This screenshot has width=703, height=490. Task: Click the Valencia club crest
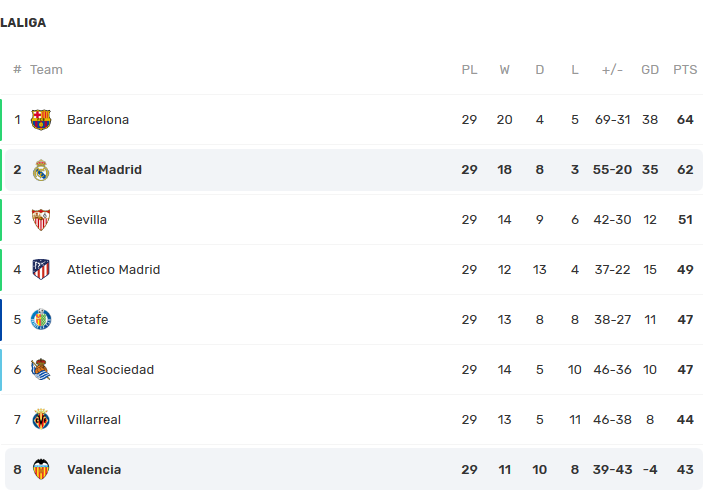[x=41, y=470]
